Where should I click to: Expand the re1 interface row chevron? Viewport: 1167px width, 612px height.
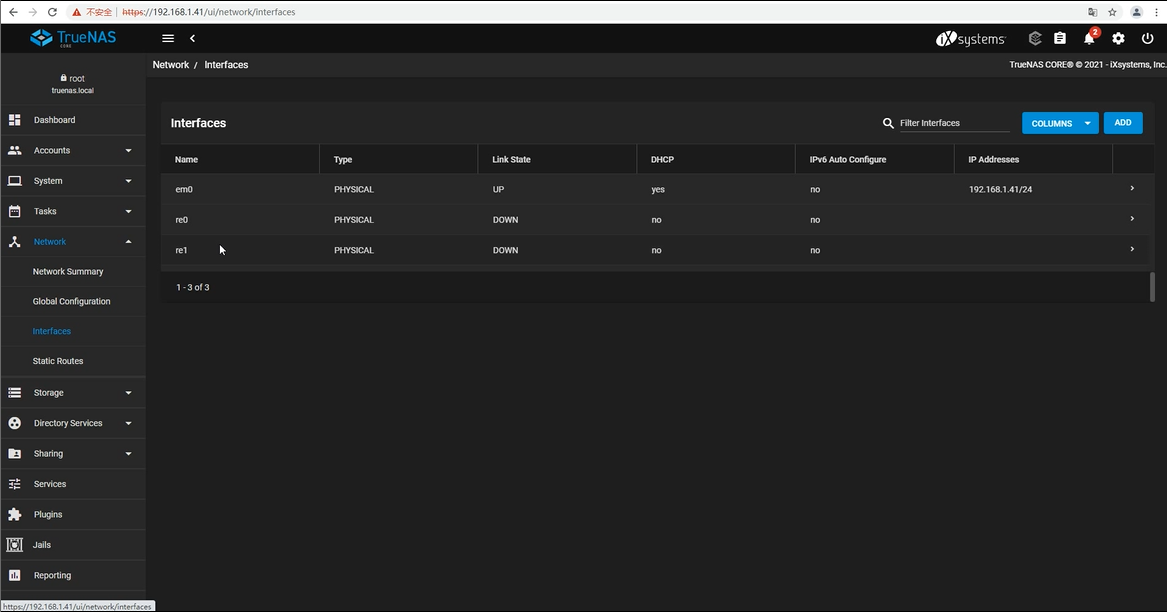coord(1132,249)
